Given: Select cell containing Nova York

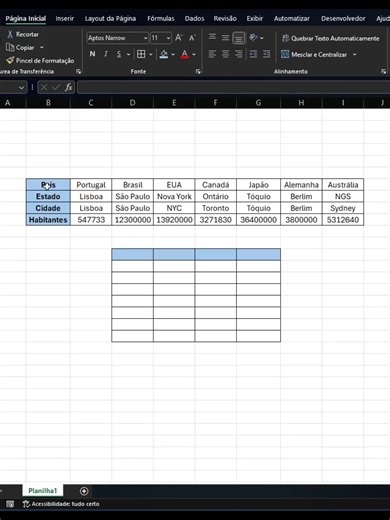Looking at the screenshot, I should pyautogui.click(x=174, y=196).
